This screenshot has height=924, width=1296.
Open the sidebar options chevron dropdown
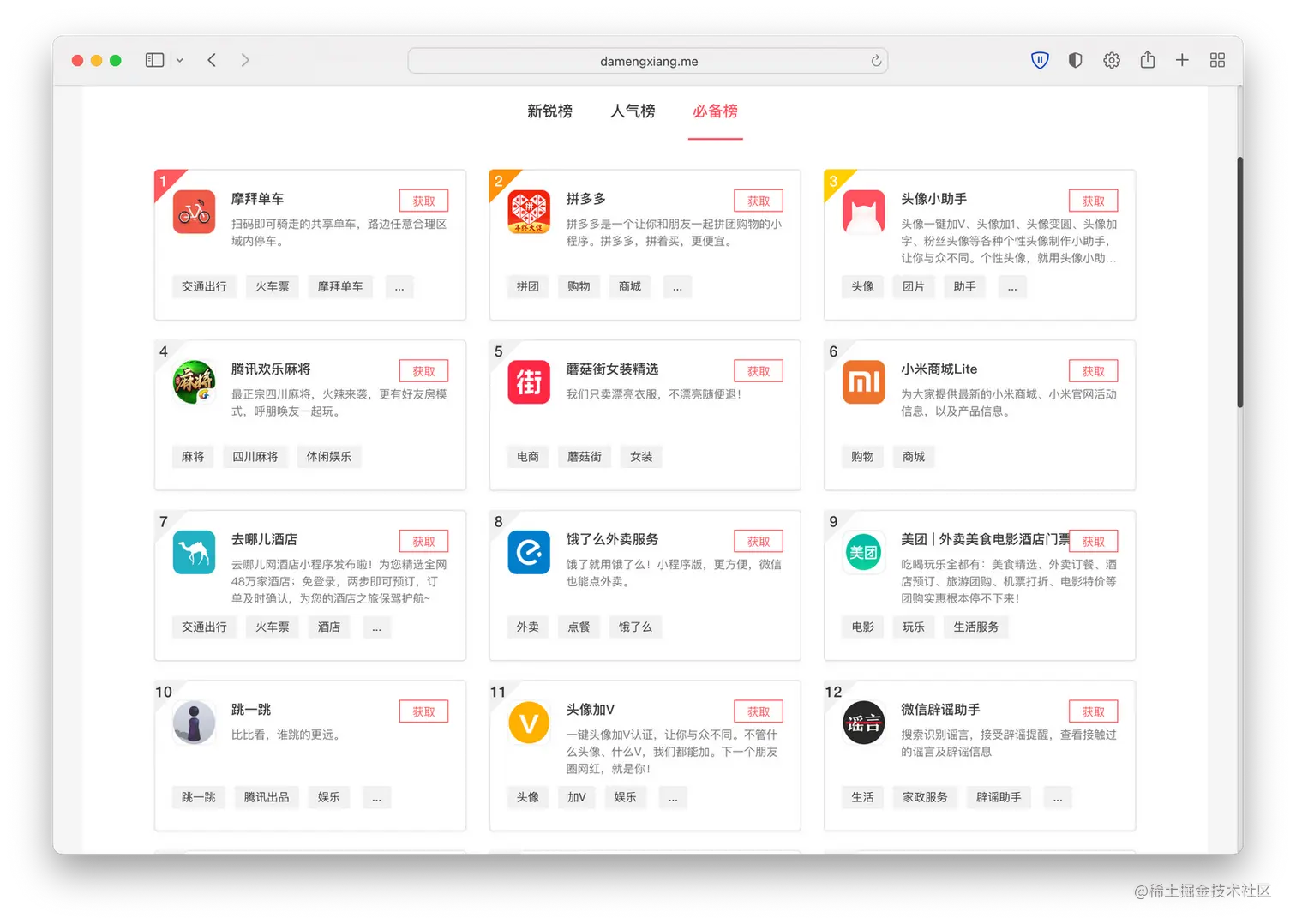(180, 60)
